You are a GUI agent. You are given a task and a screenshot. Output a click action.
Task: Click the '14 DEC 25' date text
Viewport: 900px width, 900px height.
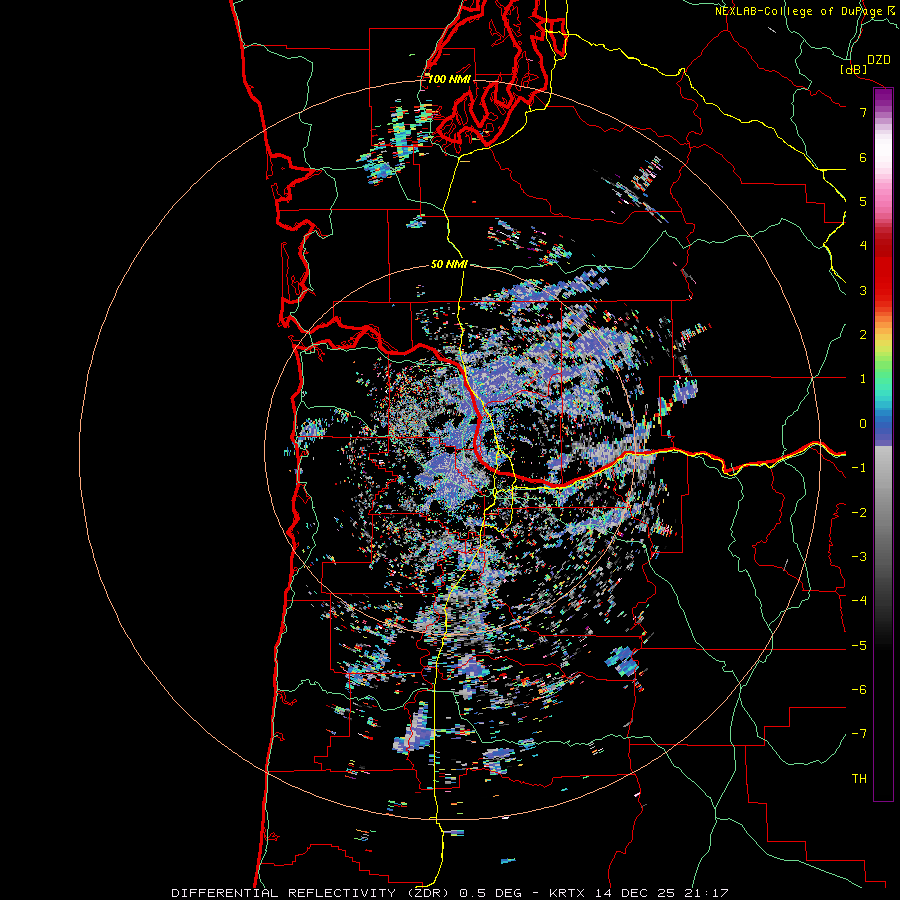point(634,893)
